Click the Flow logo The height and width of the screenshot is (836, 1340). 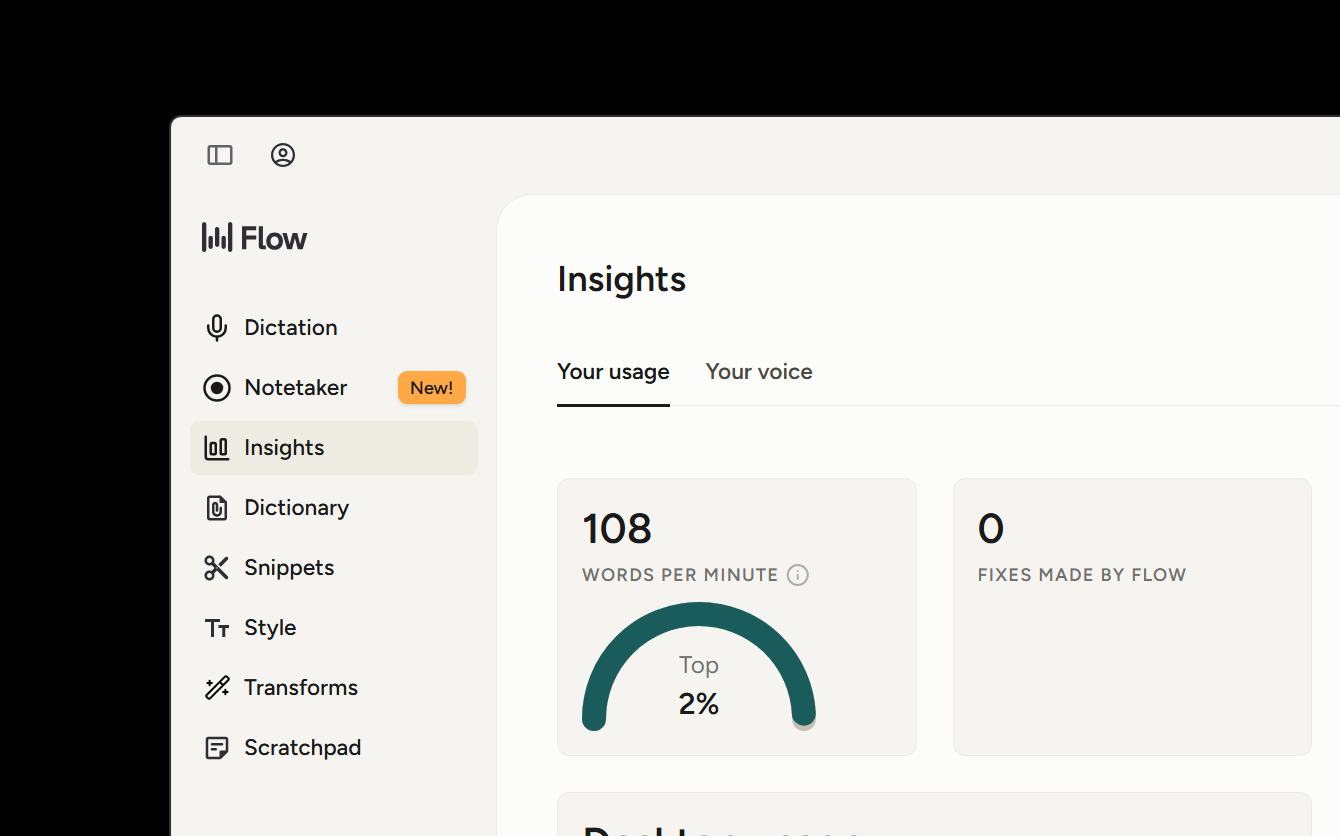coord(255,238)
